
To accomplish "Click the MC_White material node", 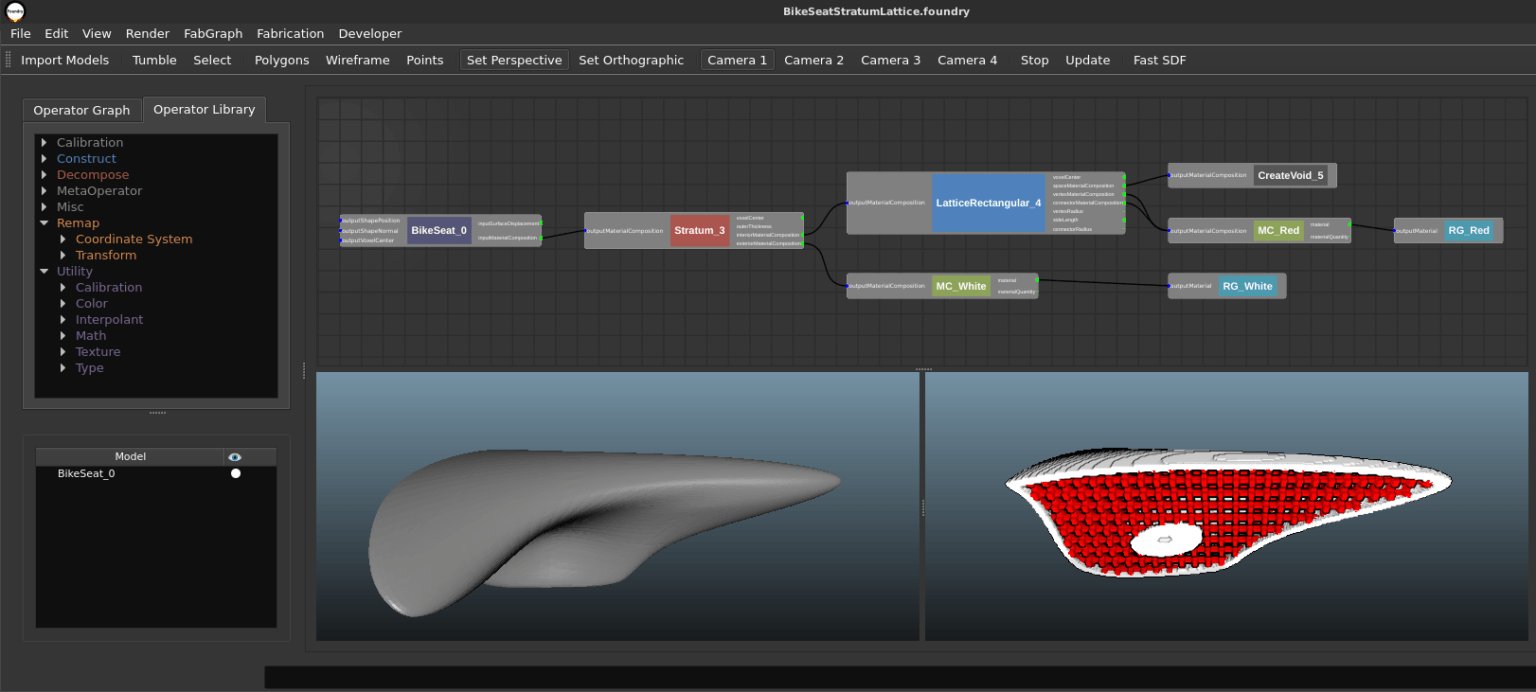I will tap(960, 285).
